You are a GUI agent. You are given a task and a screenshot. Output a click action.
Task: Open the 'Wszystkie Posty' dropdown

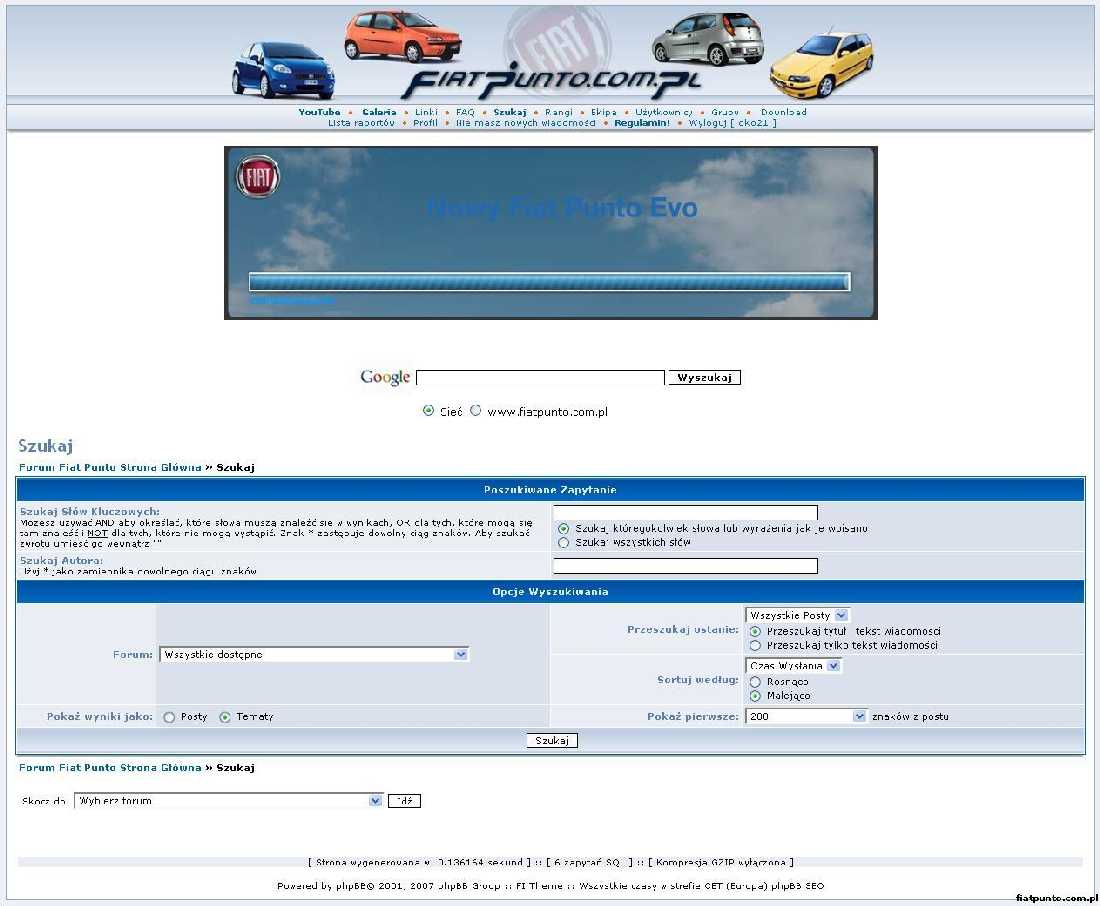(798, 615)
